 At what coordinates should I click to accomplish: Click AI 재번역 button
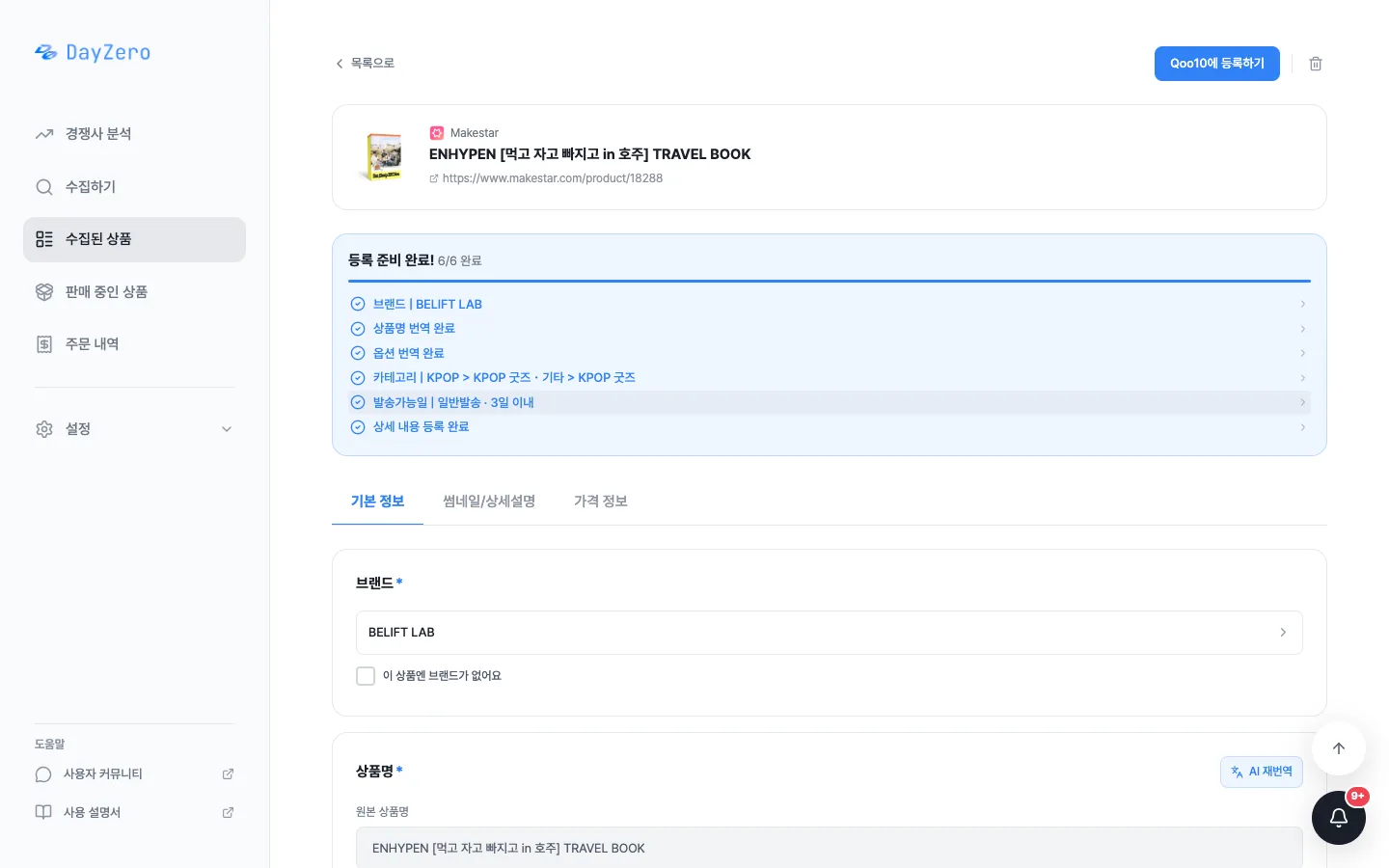[1262, 772]
